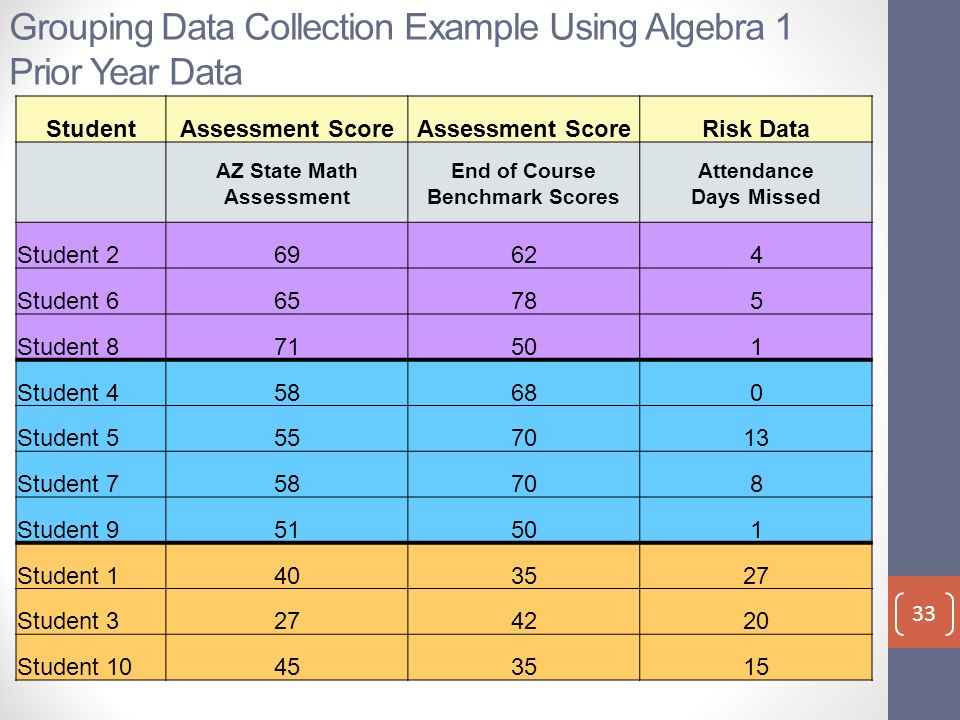This screenshot has width=960, height=720.
Task: Select the AZ State Math Assessment subheader
Action: [x=287, y=184]
